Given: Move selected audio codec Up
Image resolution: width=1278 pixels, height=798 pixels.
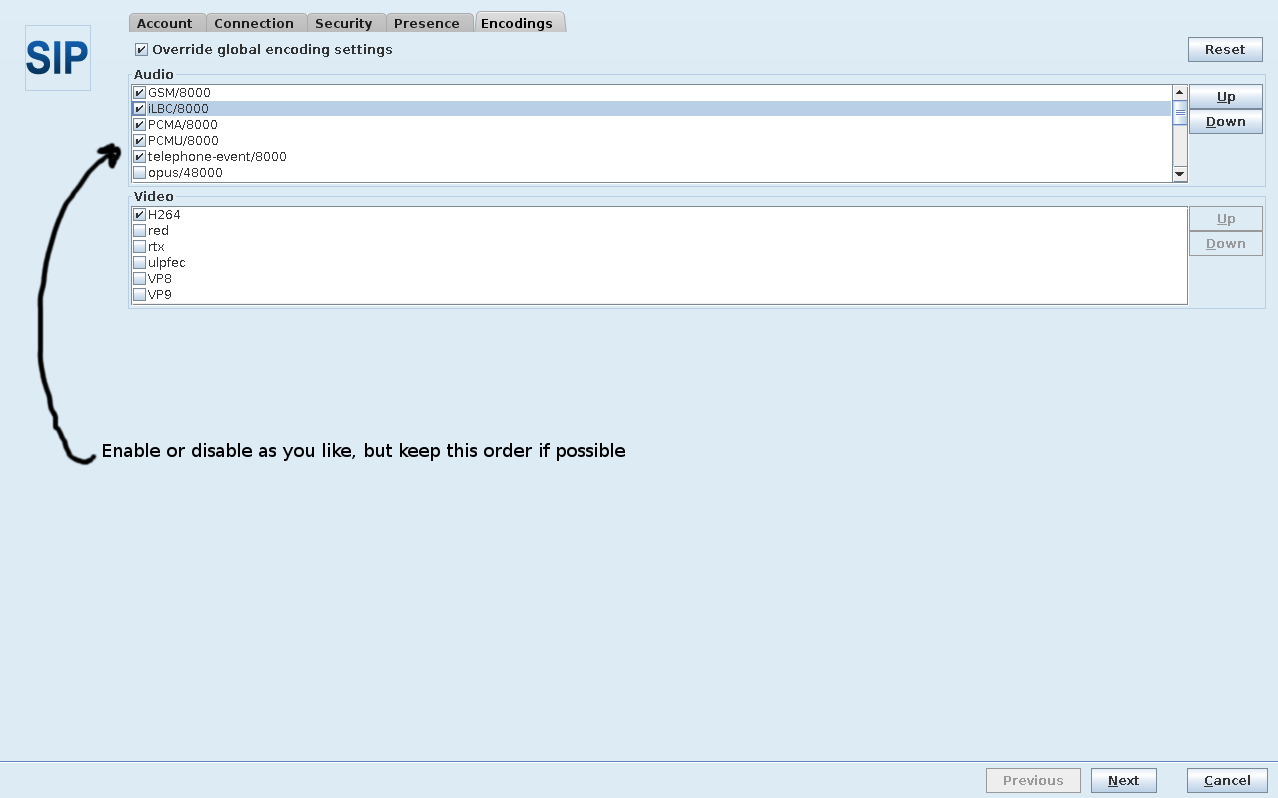Looking at the screenshot, I should (x=1225, y=97).
